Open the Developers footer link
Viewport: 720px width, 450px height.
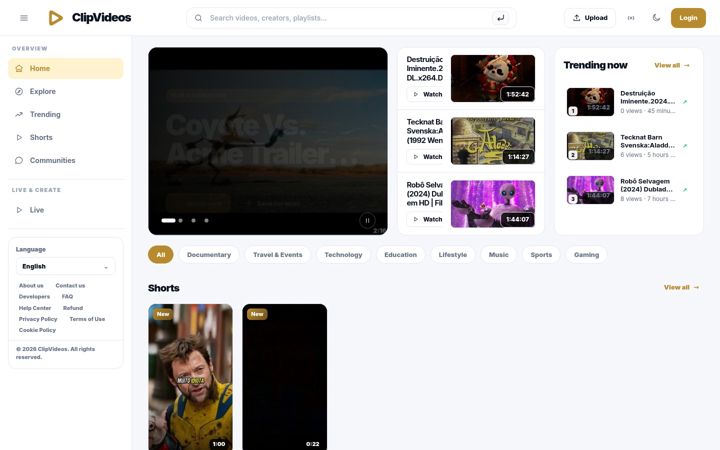tap(34, 297)
